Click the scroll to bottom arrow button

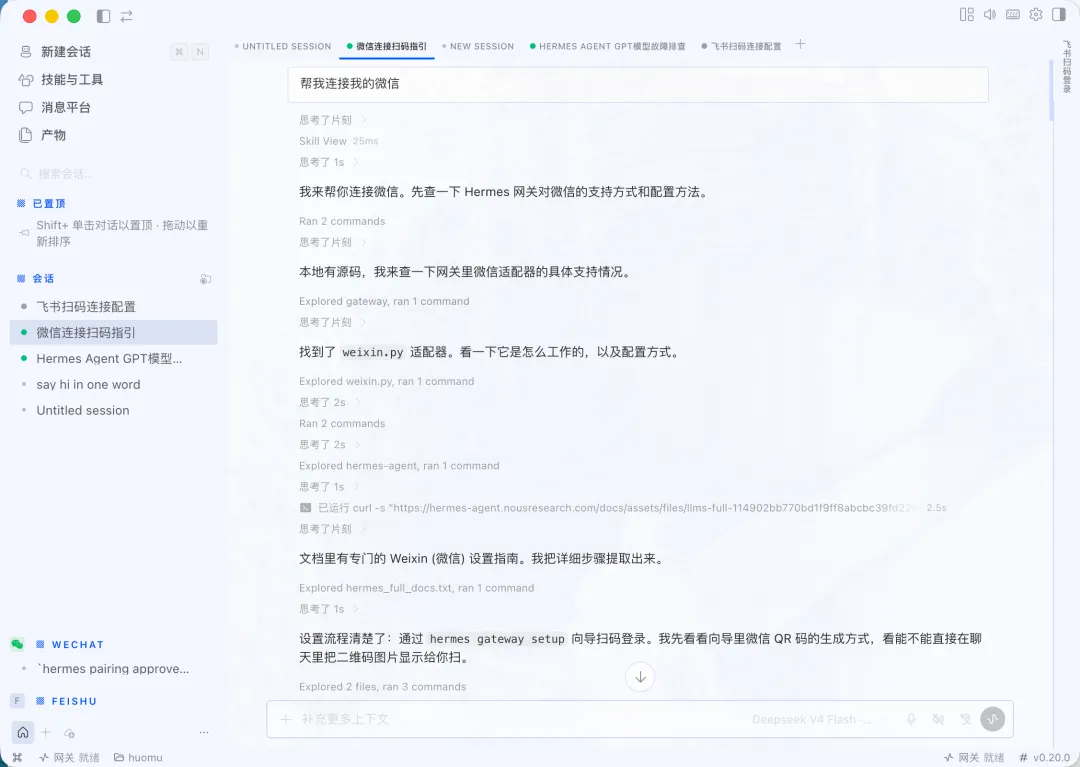(x=640, y=677)
